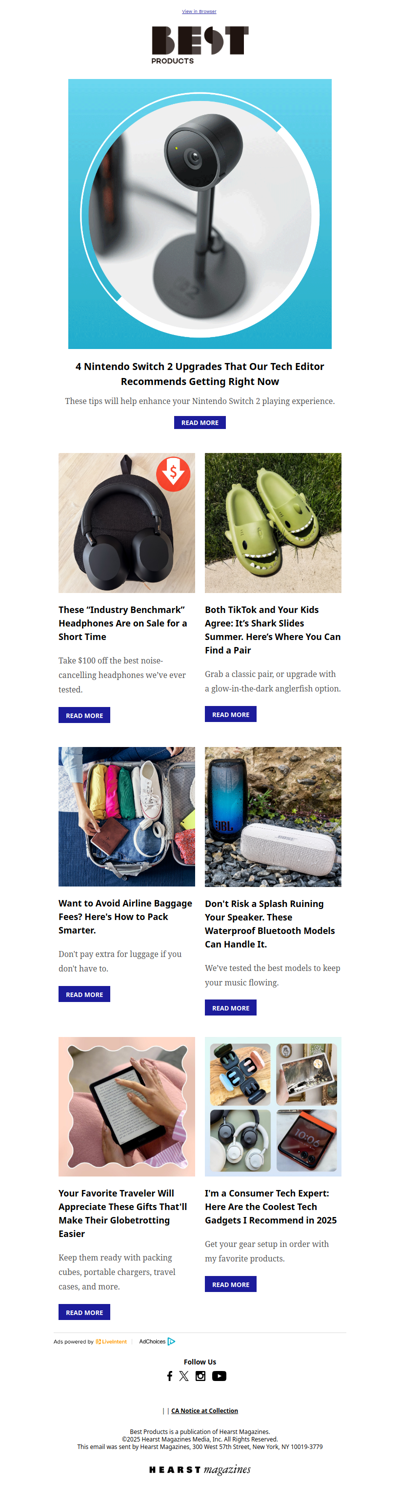Screen dimensions: 400x1490
Task: Open the View in Browser link
Action: [200, 12]
